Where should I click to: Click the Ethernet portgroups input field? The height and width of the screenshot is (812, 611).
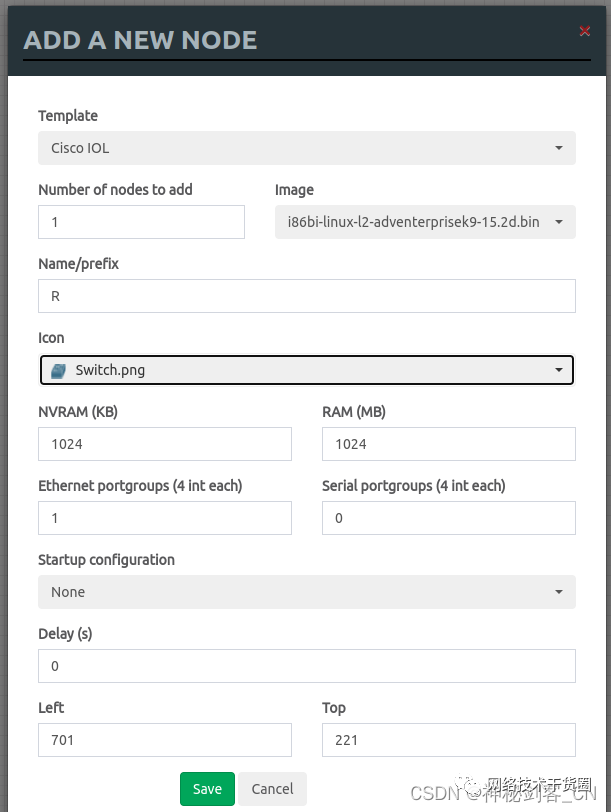165,518
